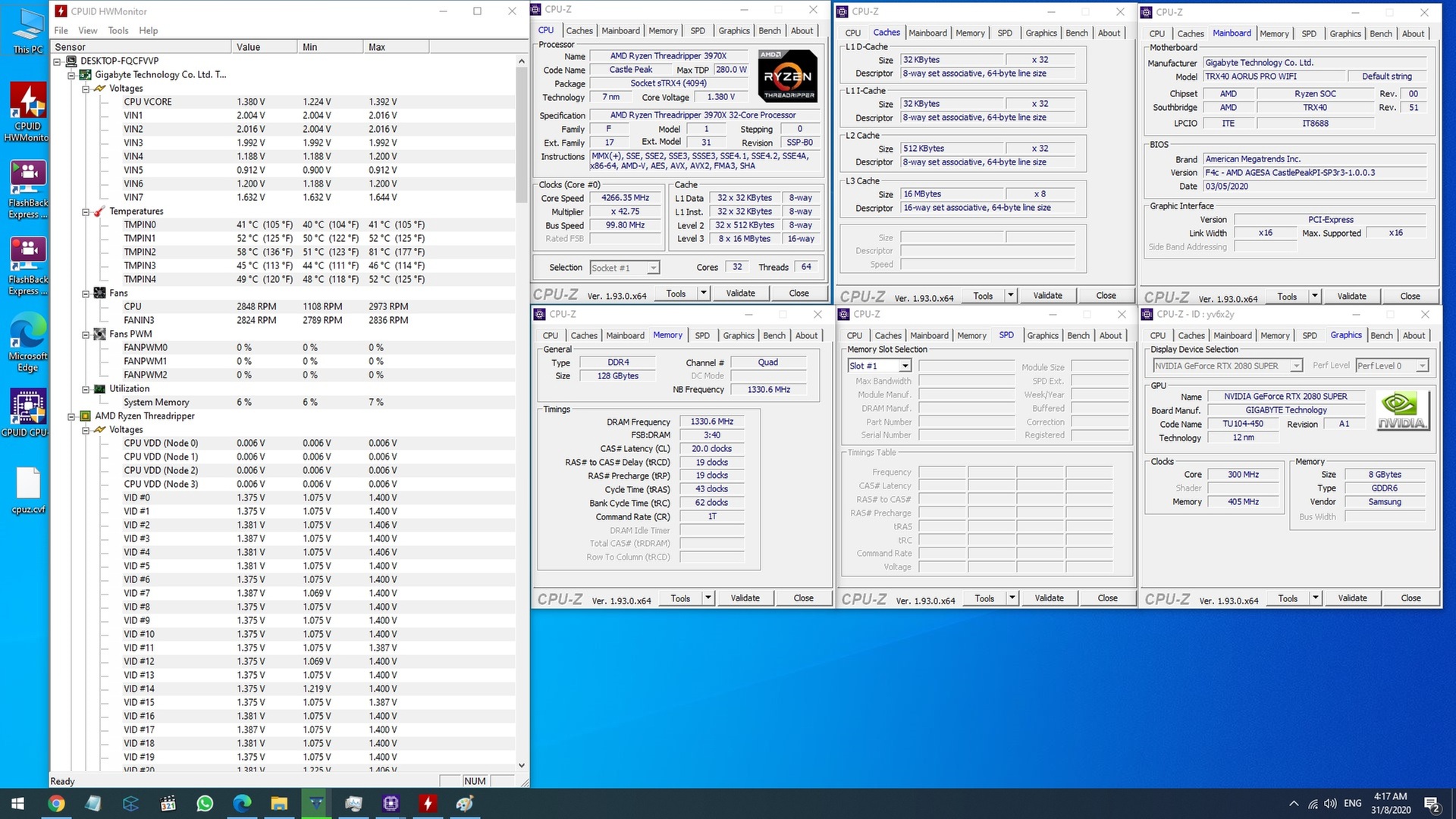The height and width of the screenshot is (819, 1456).
Task: Click the Wi-Fi network tray icon
Action: (1313, 804)
